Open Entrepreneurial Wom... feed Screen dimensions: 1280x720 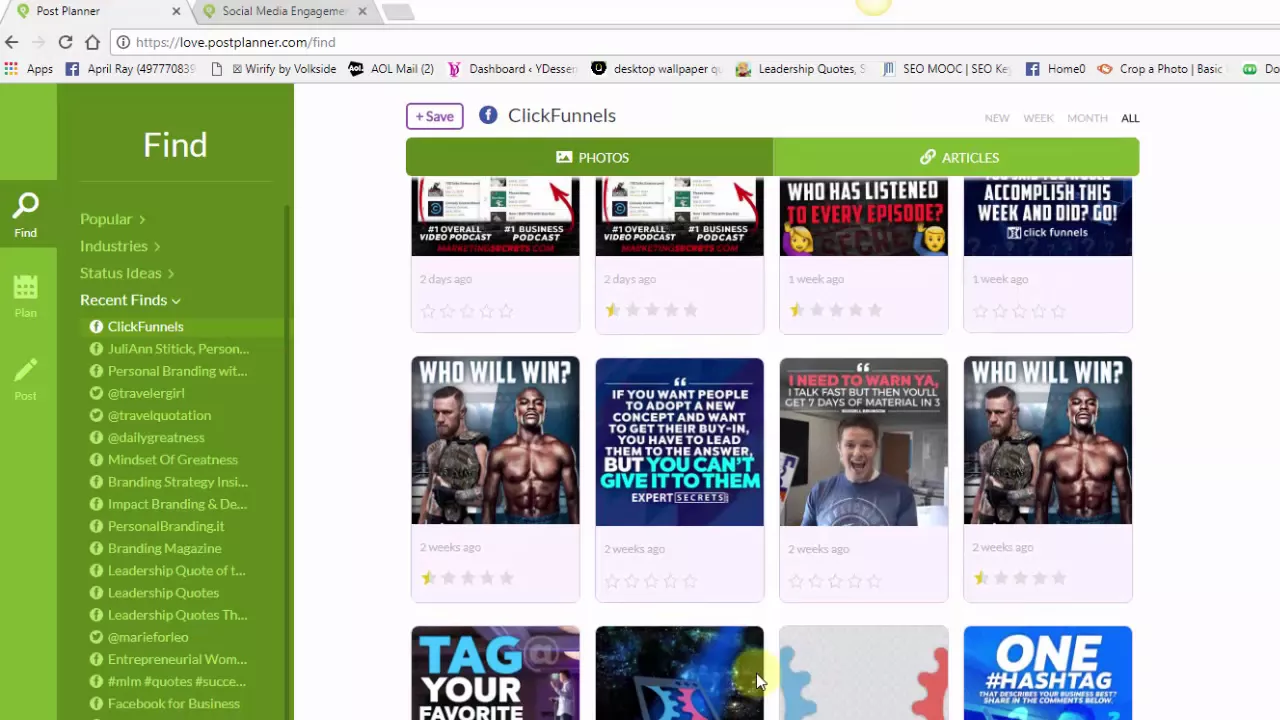177,659
